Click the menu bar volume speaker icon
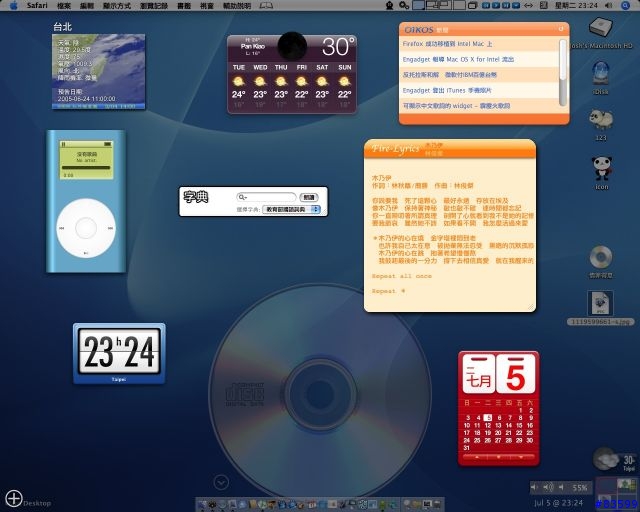This screenshot has width=640, height=512. point(609,5)
